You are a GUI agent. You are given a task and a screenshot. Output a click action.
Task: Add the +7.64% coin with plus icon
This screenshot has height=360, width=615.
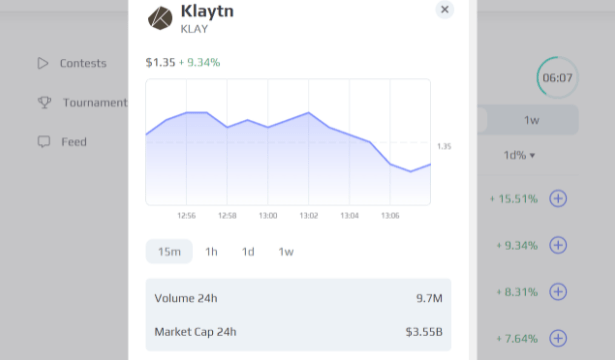click(x=558, y=338)
